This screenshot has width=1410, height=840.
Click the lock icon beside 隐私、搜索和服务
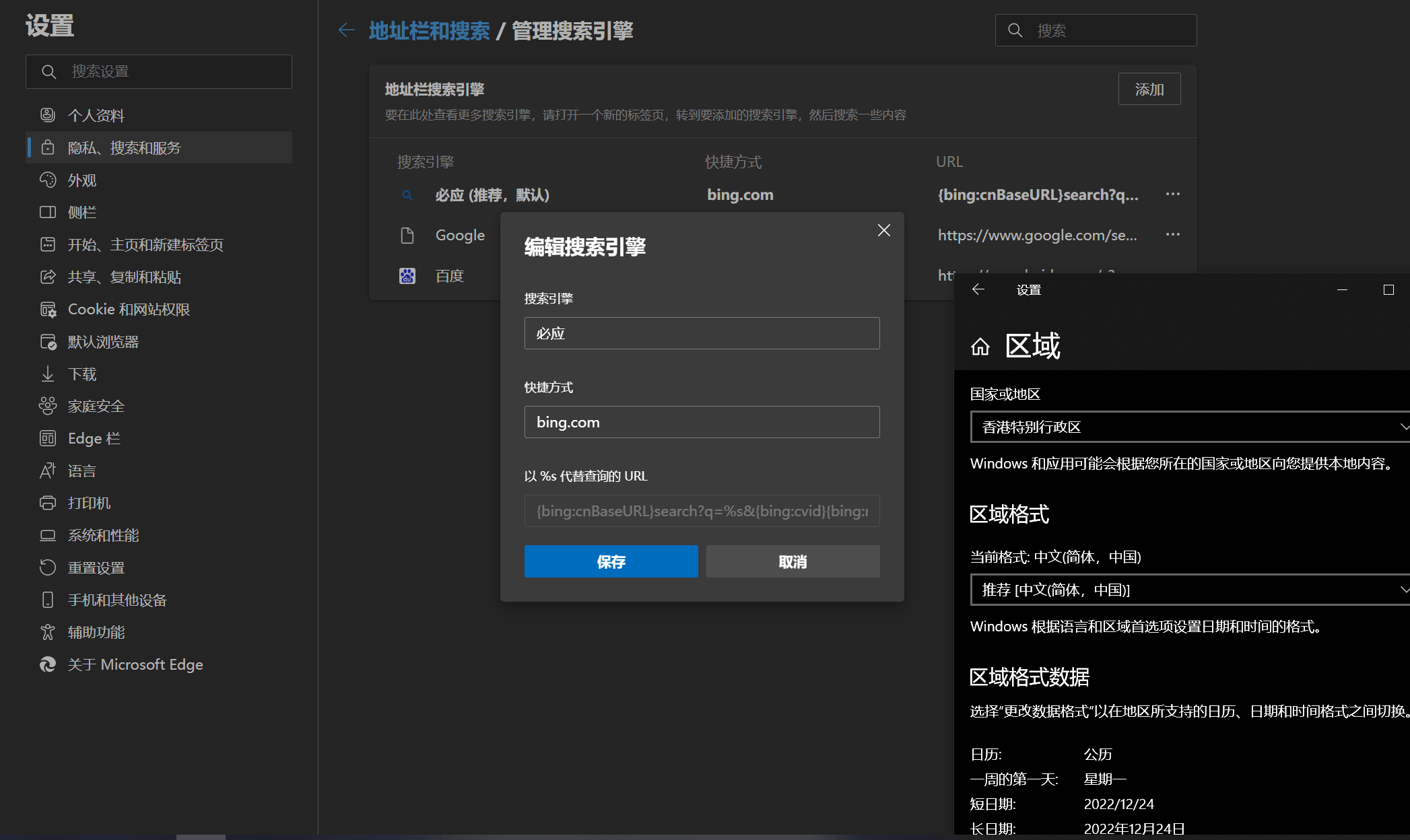47,147
